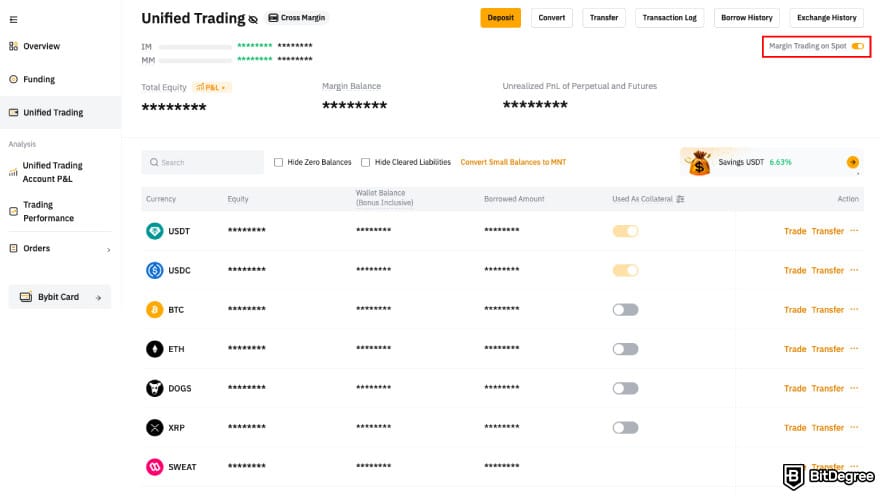Click the Trading Performance sidebar icon
Viewport: 880px width, 496px height.
click(13, 212)
